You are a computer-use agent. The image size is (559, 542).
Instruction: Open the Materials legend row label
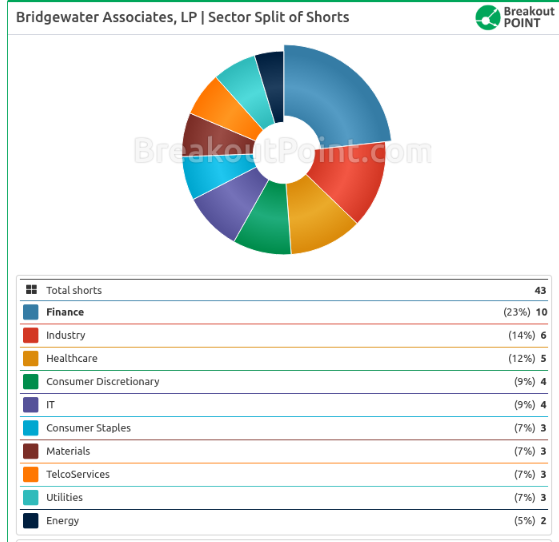pyautogui.click(x=68, y=451)
